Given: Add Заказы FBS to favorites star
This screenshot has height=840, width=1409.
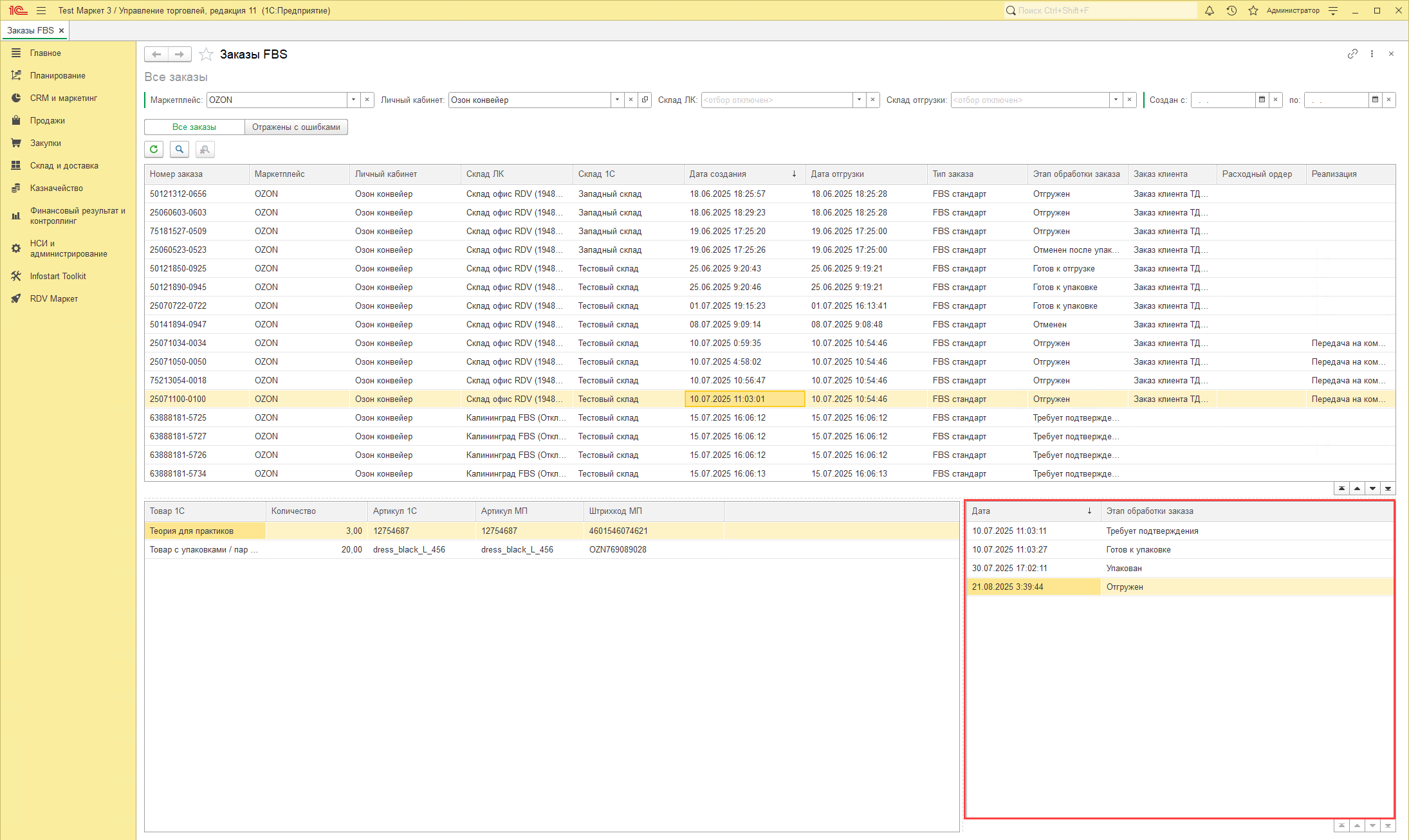Looking at the screenshot, I should (206, 54).
